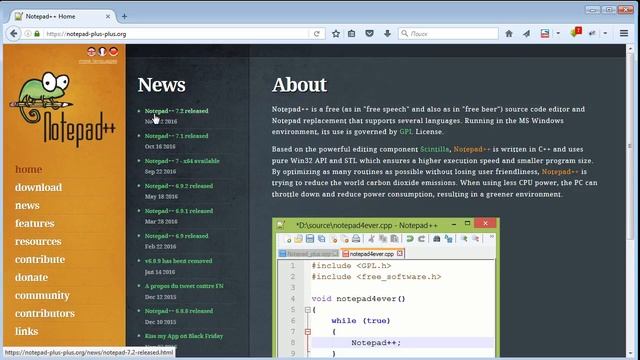Viewport: 640px width, 360px height.
Task: Open the community sidebar menu item
Action: point(42,295)
